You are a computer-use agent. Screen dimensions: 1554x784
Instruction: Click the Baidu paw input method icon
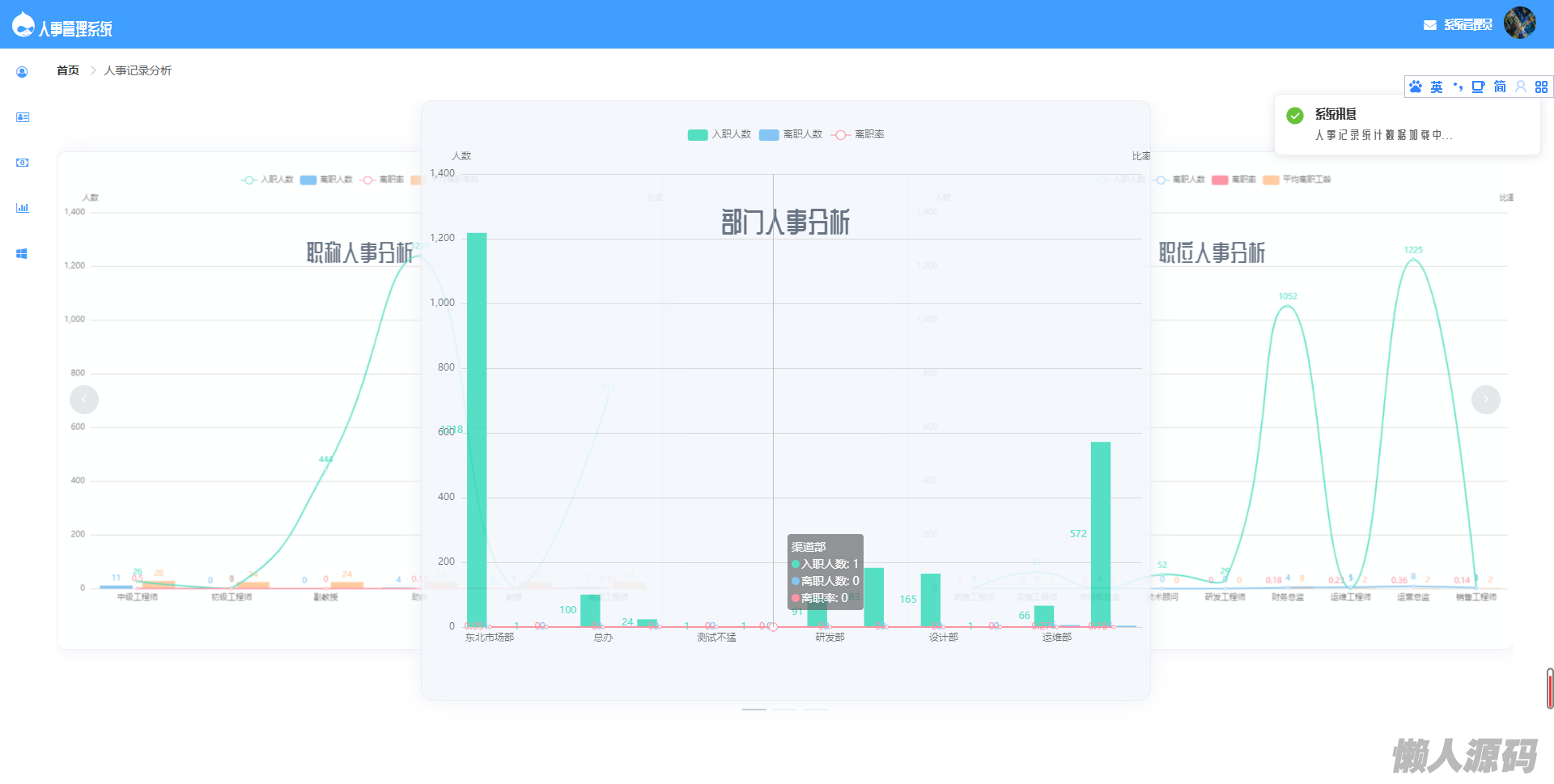point(1415,87)
